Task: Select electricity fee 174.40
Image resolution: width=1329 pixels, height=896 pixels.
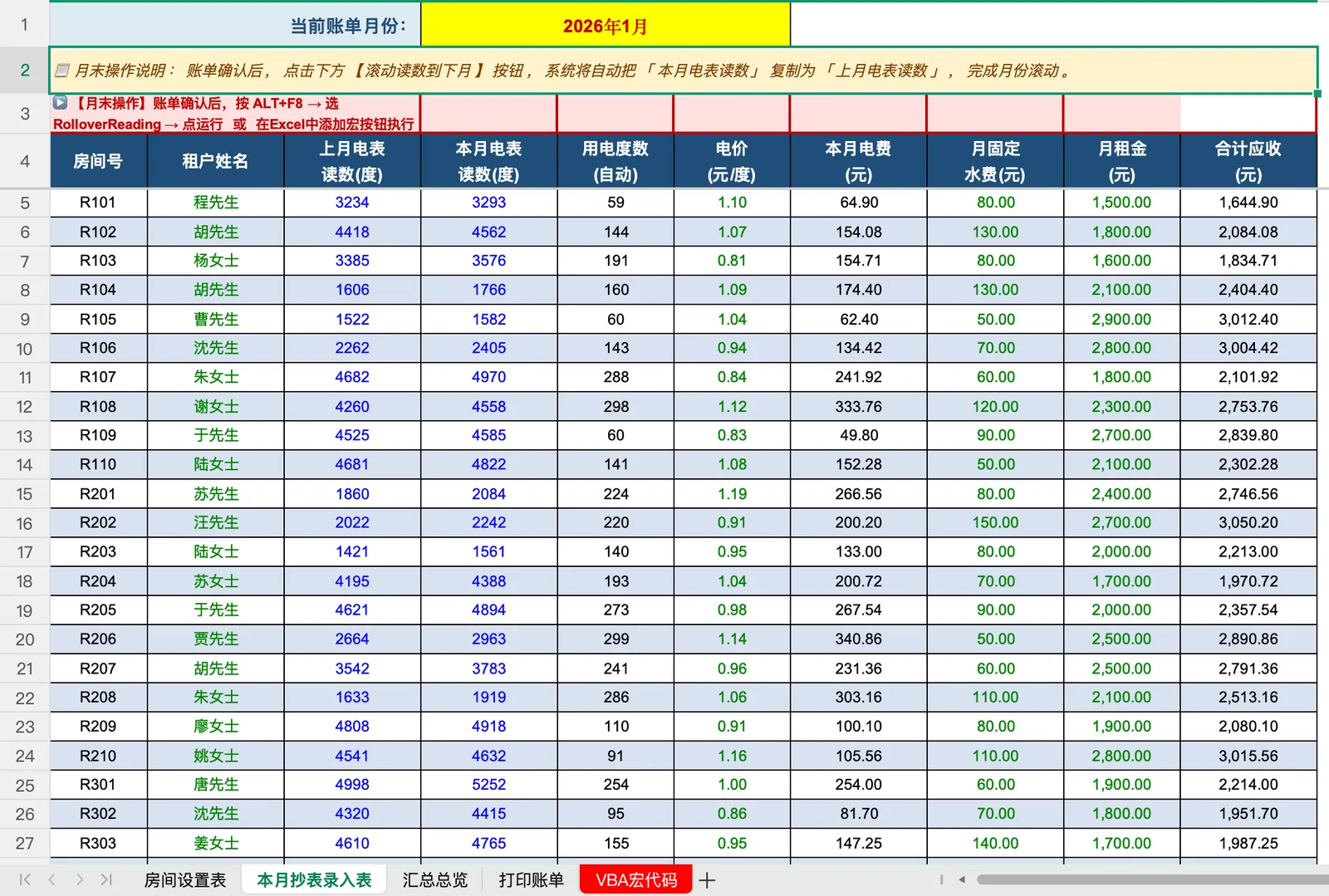Action: tap(859, 290)
